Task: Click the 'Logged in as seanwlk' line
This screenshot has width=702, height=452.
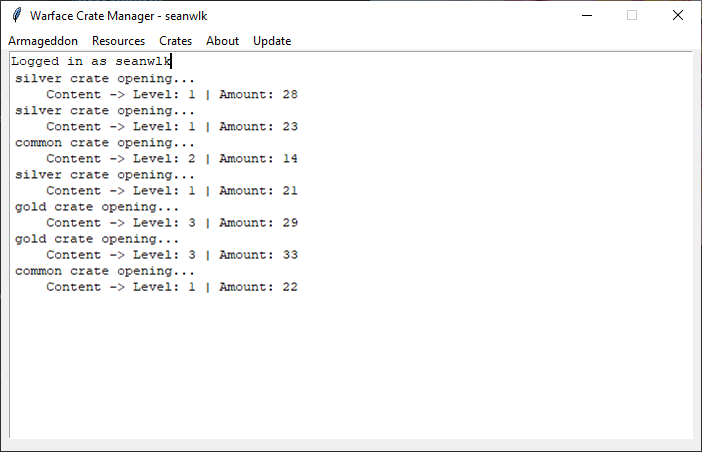Action: click(91, 61)
